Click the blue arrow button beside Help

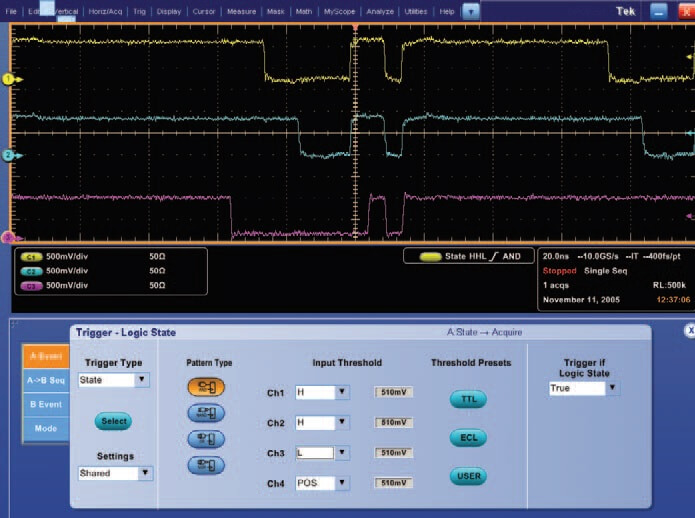point(470,10)
